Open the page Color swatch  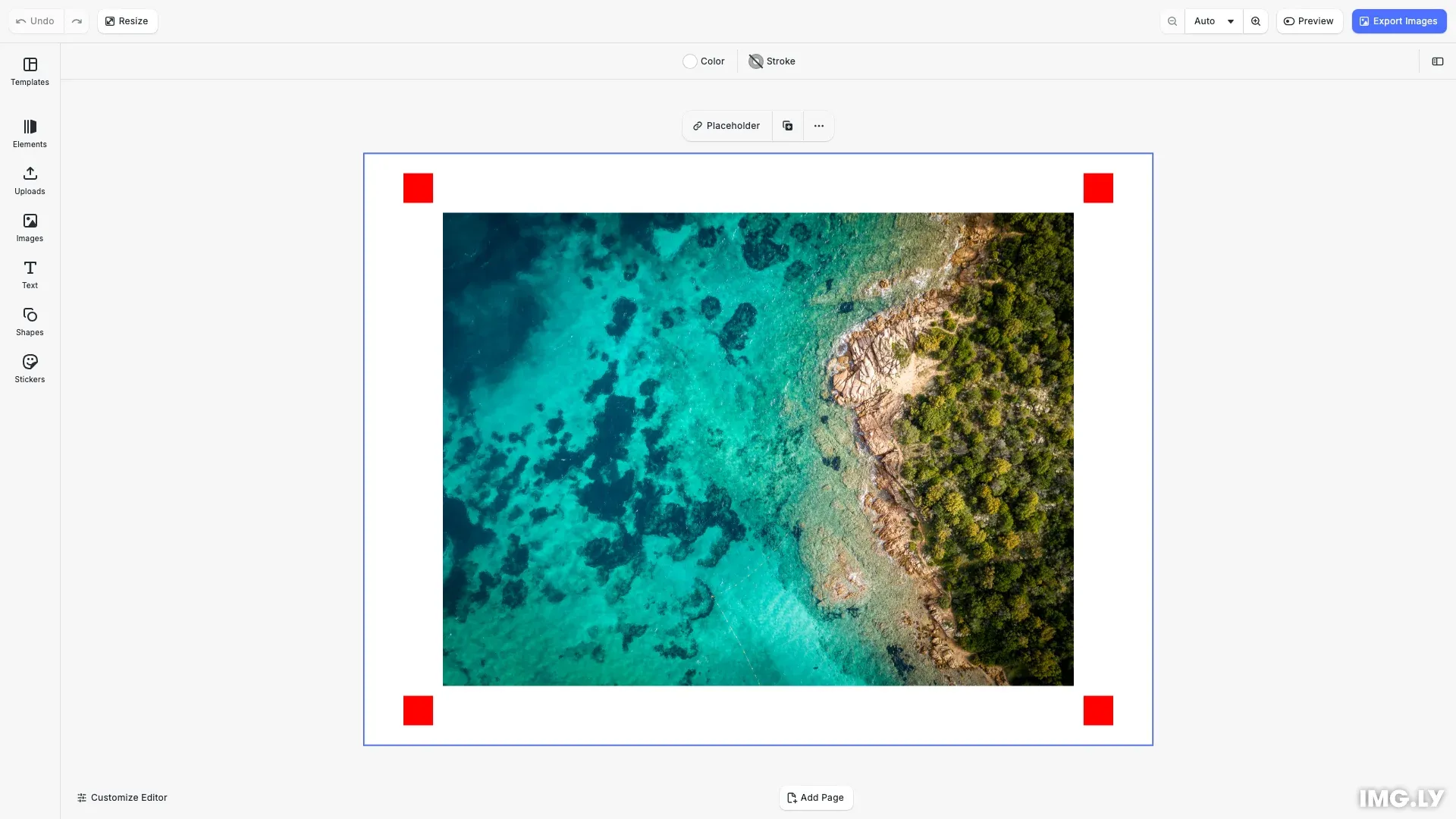click(x=704, y=61)
